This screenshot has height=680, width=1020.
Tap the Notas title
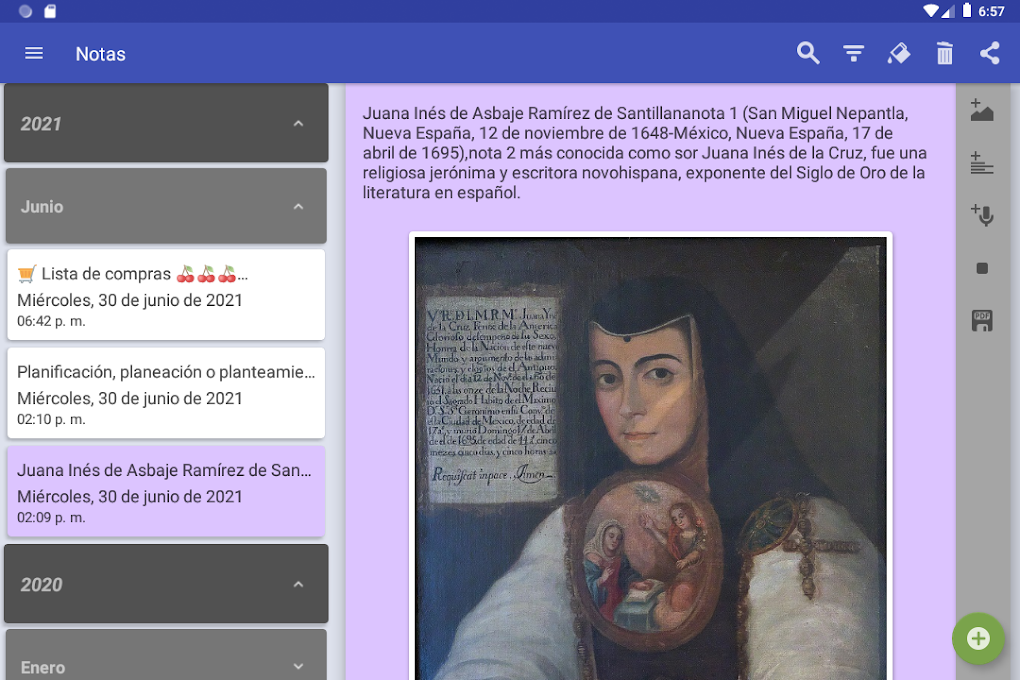pos(100,54)
